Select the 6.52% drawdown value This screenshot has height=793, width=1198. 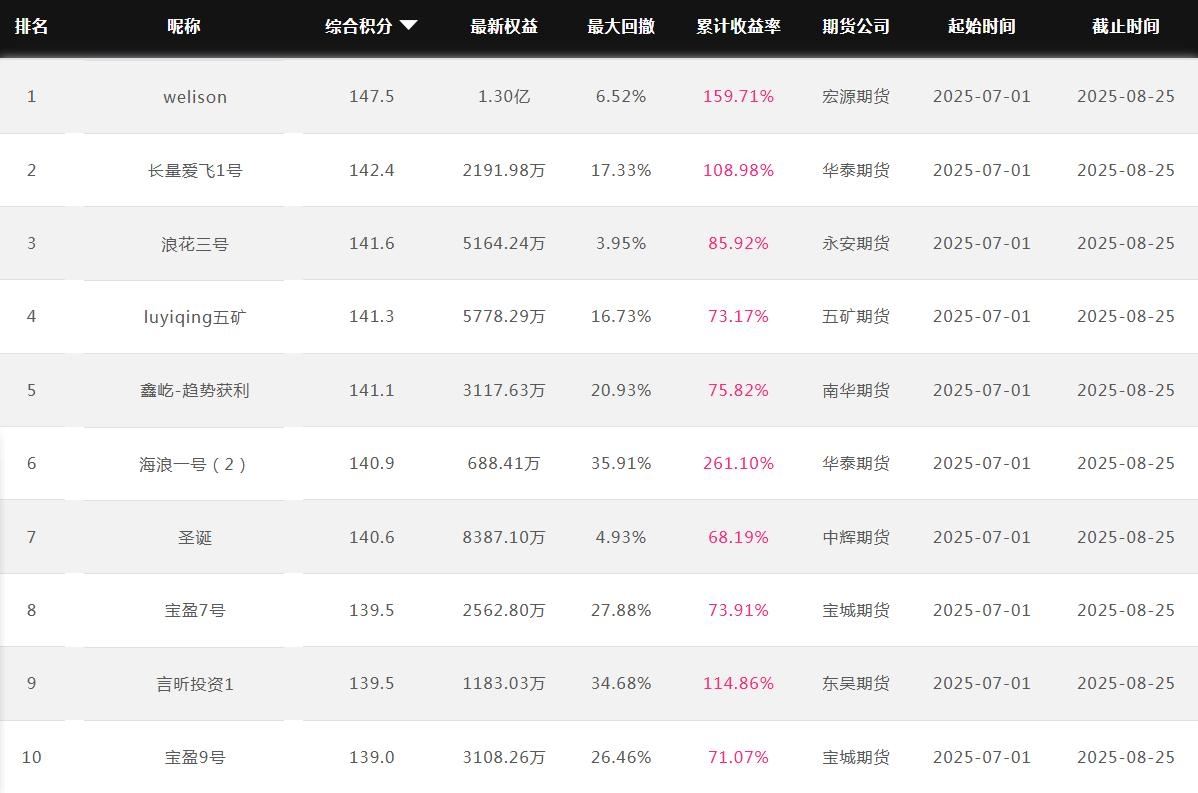(x=620, y=96)
